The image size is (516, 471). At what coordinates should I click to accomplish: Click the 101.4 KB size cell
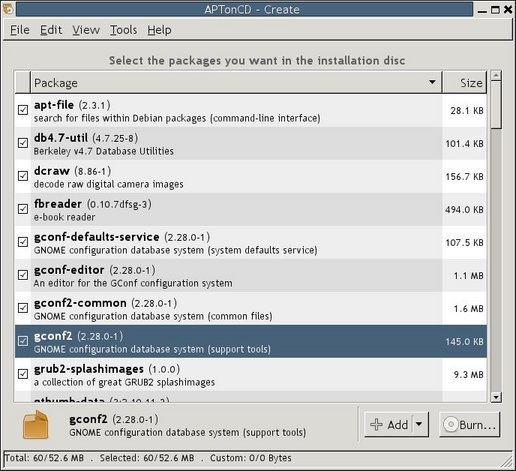pos(464,144)
